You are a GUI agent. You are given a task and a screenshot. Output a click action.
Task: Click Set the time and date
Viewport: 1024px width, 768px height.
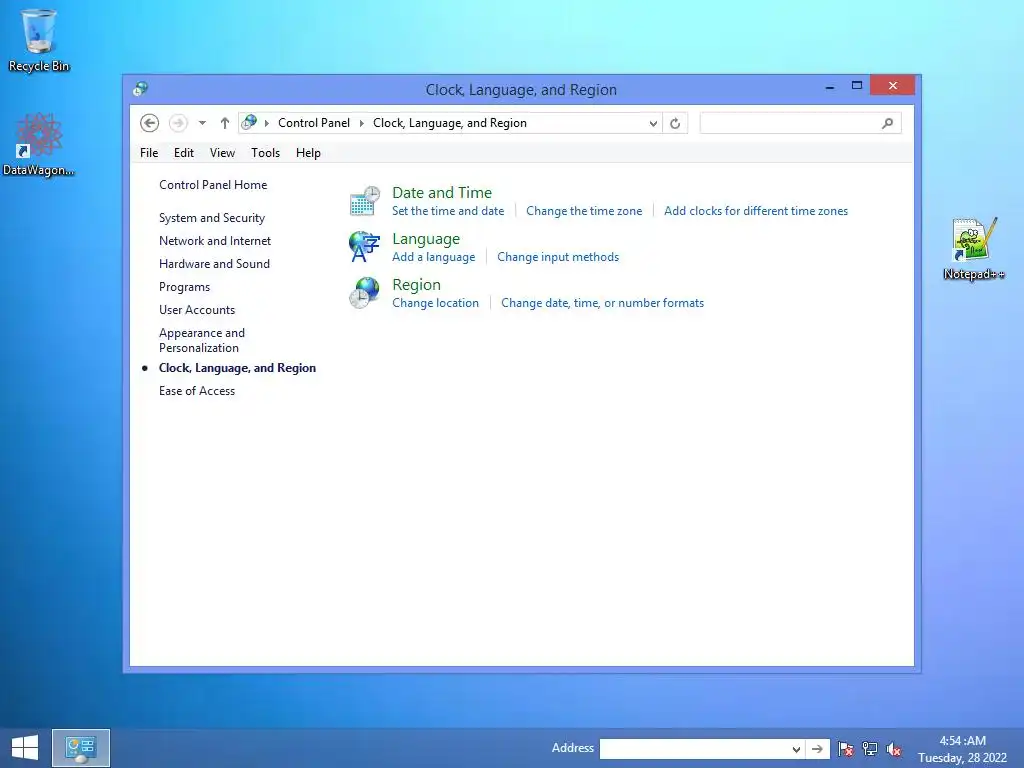pyautogui.click(x=448, y=211)
